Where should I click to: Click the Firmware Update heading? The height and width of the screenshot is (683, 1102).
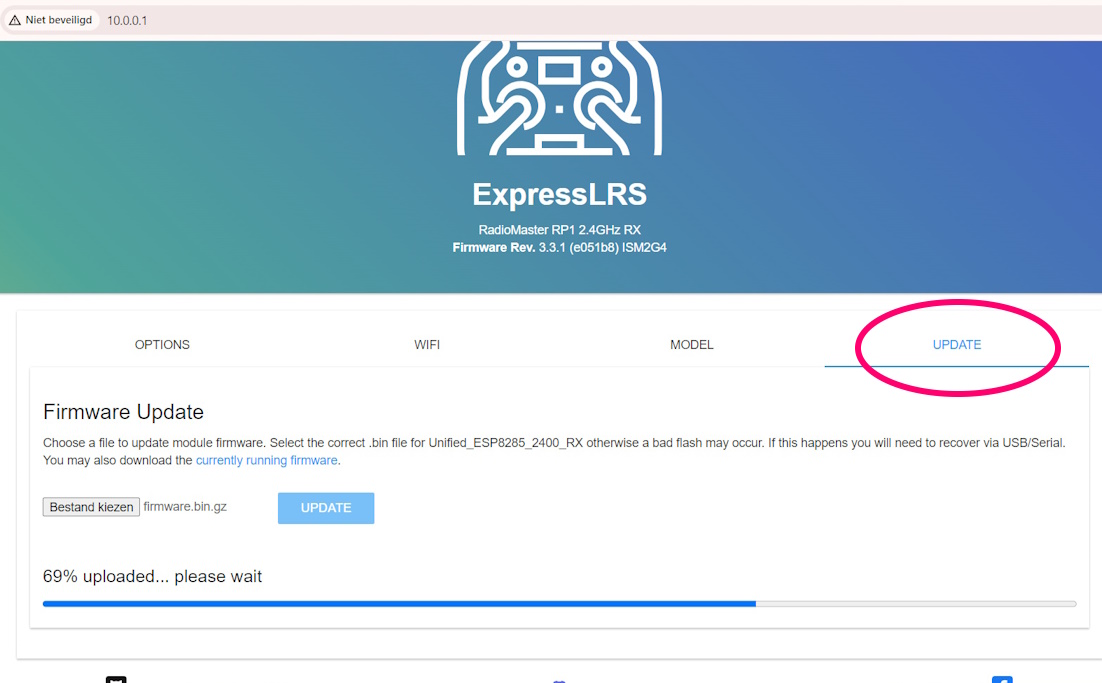coord(124,412)
